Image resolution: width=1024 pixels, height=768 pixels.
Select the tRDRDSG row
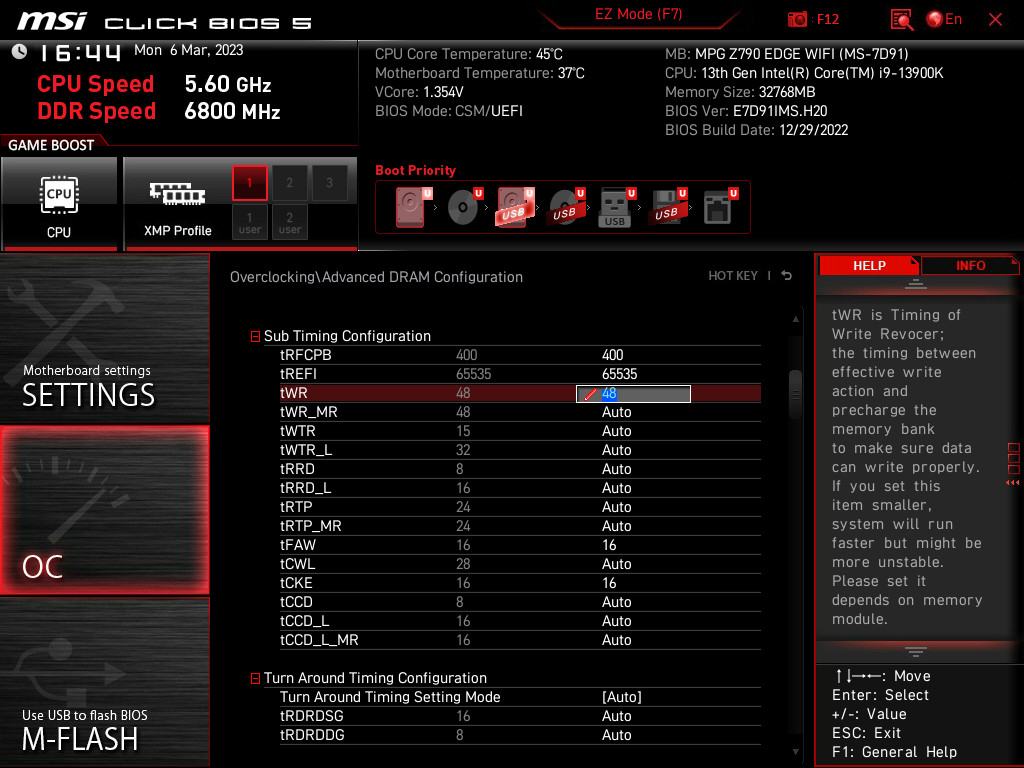click(x=520, y=716)
